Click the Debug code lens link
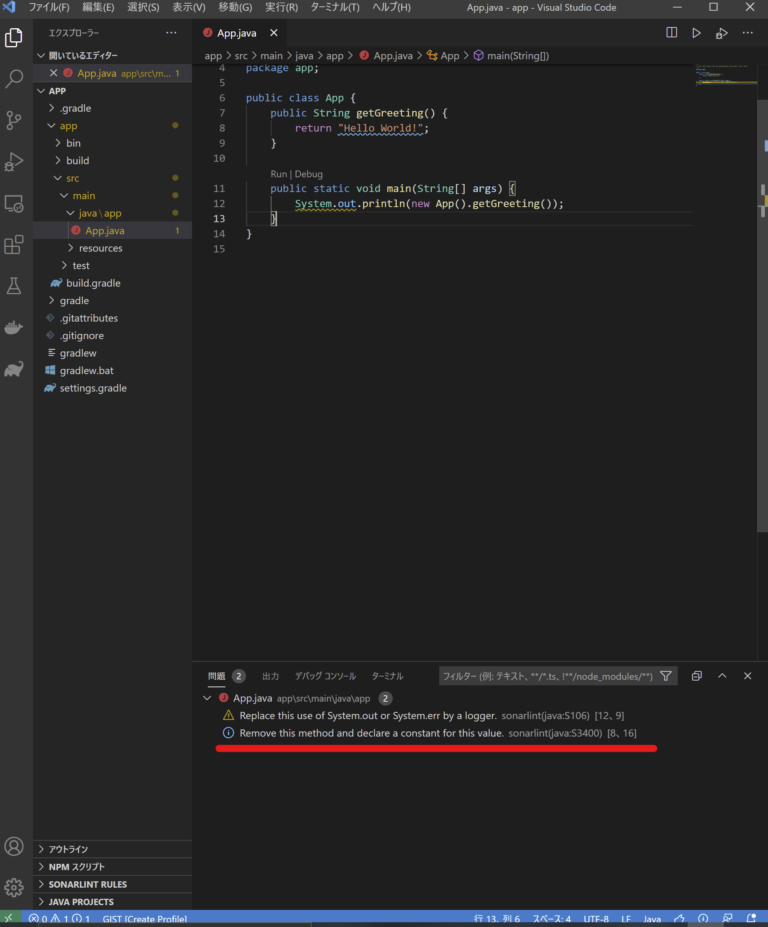The width and height of the screenshot is (768, 927). 309,174
